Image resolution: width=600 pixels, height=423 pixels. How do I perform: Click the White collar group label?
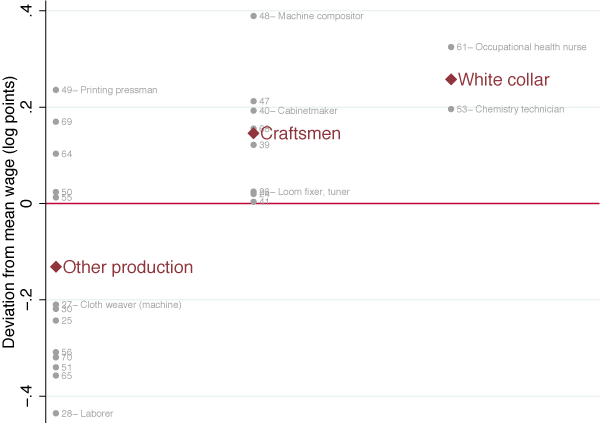(x=504, y=80)
